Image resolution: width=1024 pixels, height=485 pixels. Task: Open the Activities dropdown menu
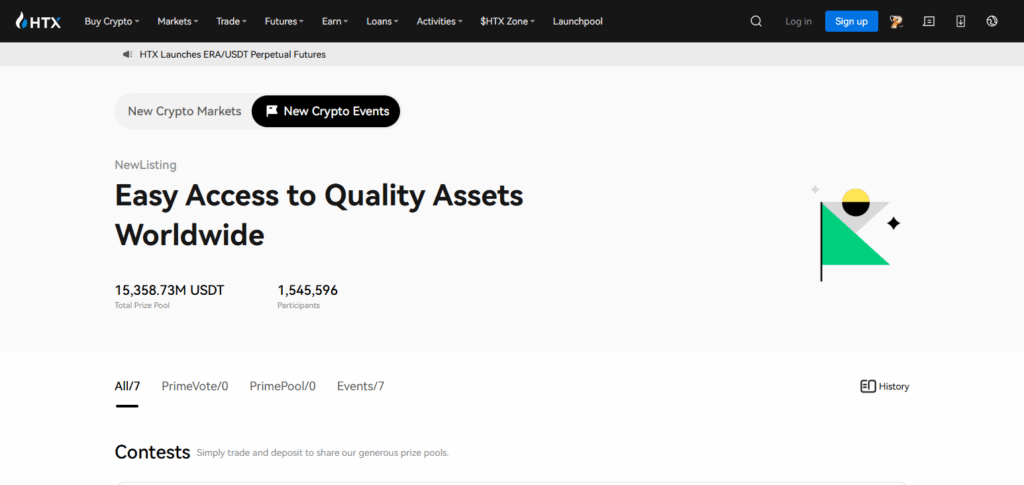[x=440, y=21]
